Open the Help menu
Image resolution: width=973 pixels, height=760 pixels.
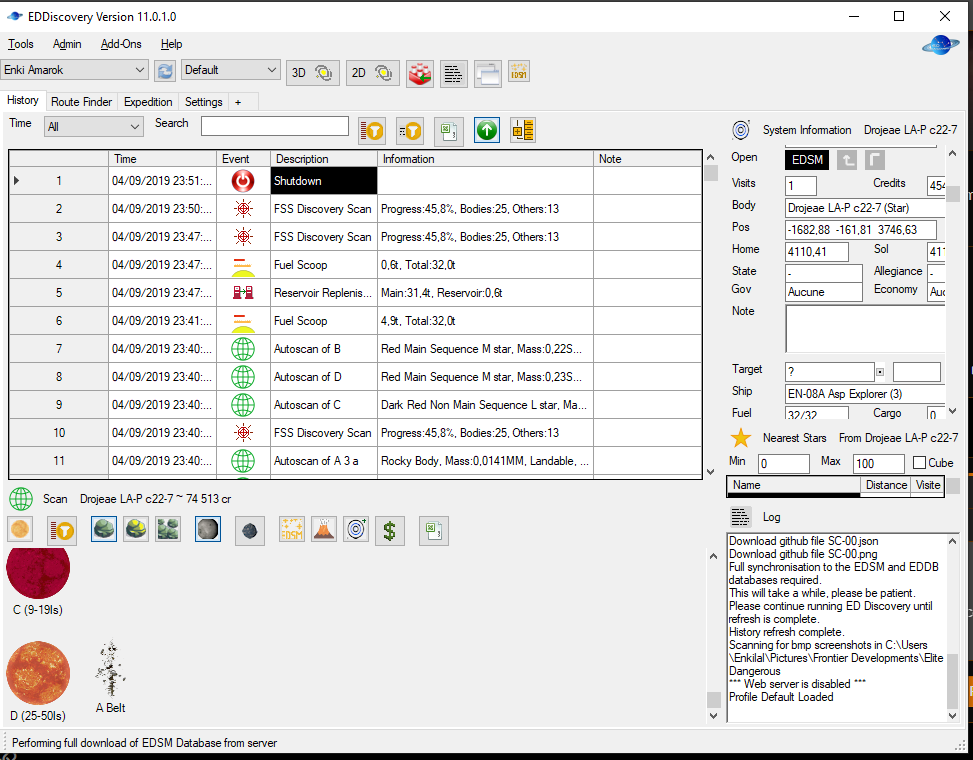point(171,44)
